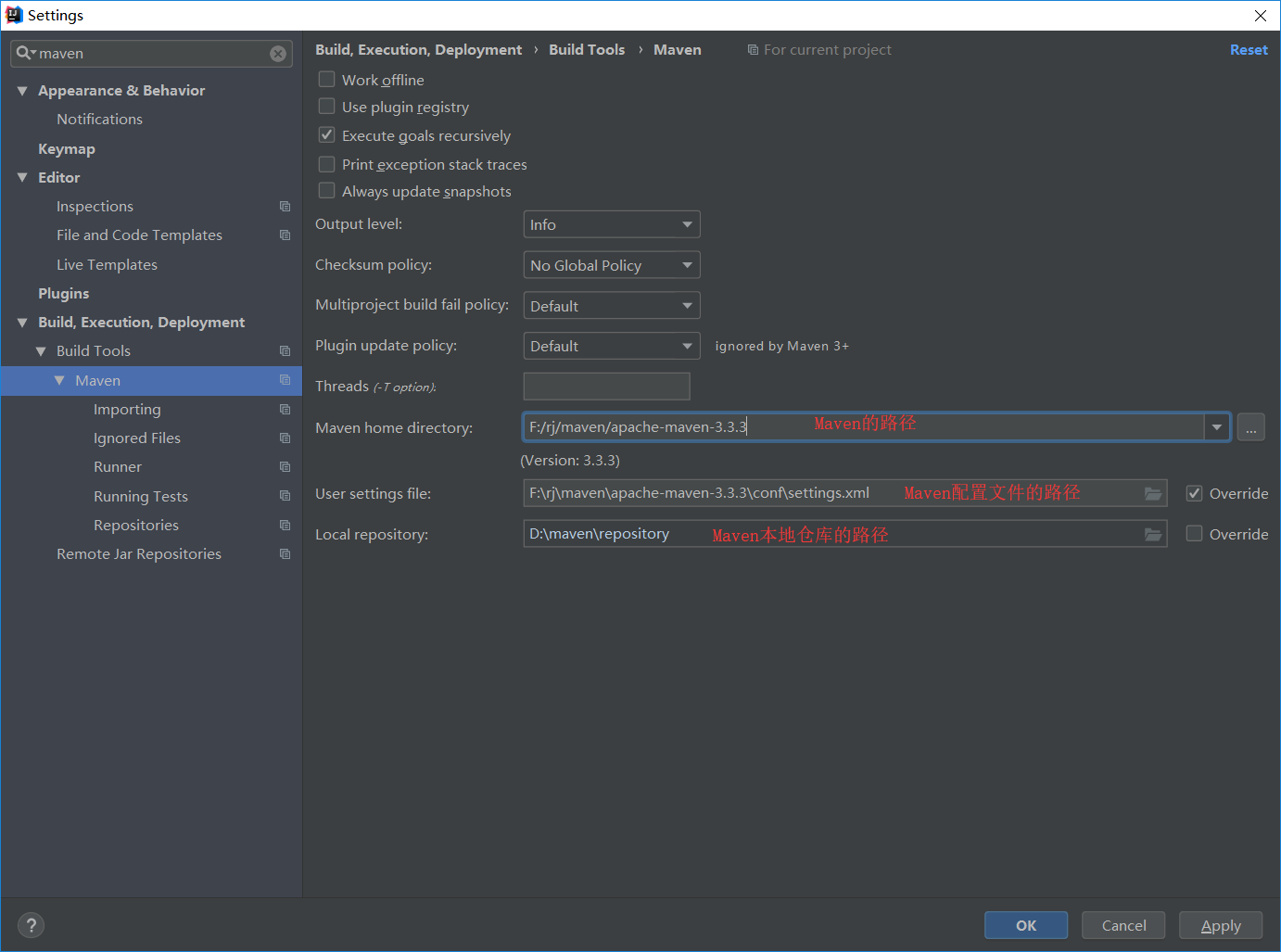This screenshot has width=1281, height=952.
Task: Click the Apply button
Action: (1221, 925)
